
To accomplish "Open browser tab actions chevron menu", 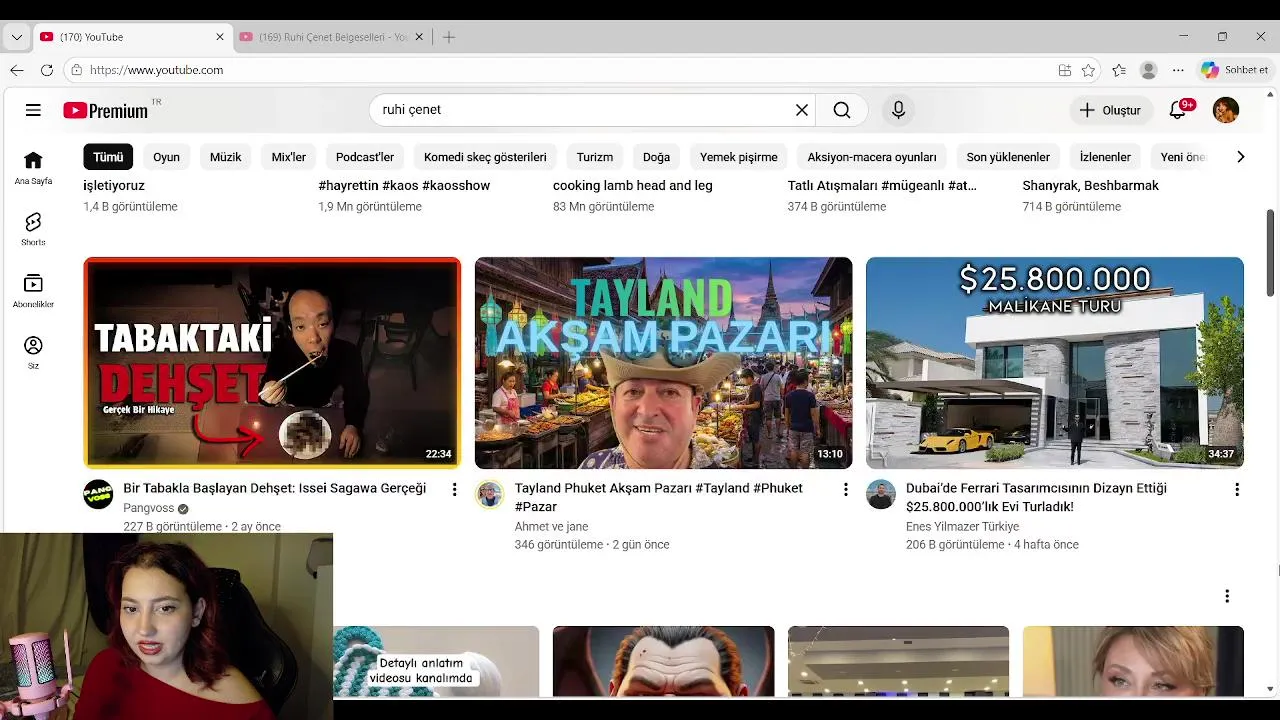I will (x=17, y=37).
